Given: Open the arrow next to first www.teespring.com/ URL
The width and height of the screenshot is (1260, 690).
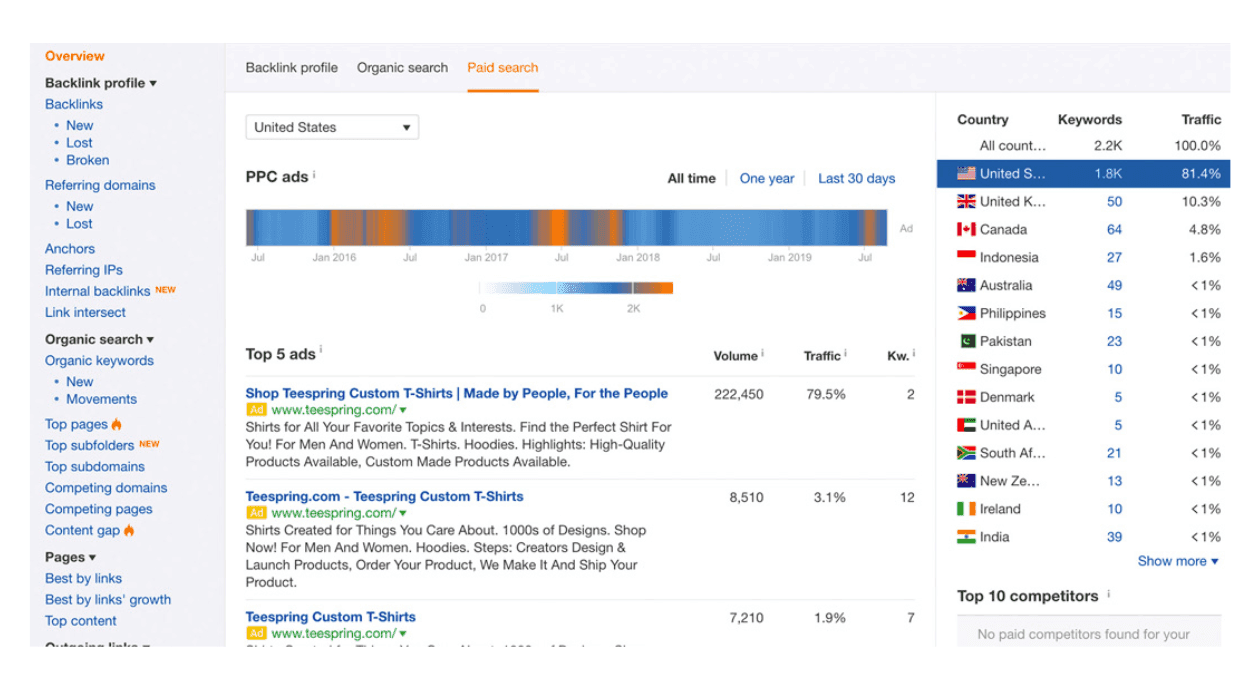Looking at the screenshot, I should (x=403, y=410).
